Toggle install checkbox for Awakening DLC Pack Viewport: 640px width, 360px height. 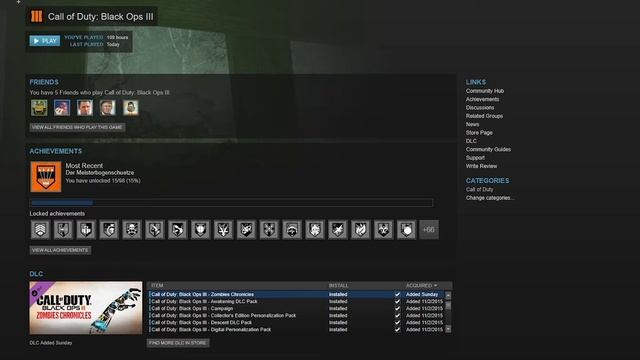[397, 302]
